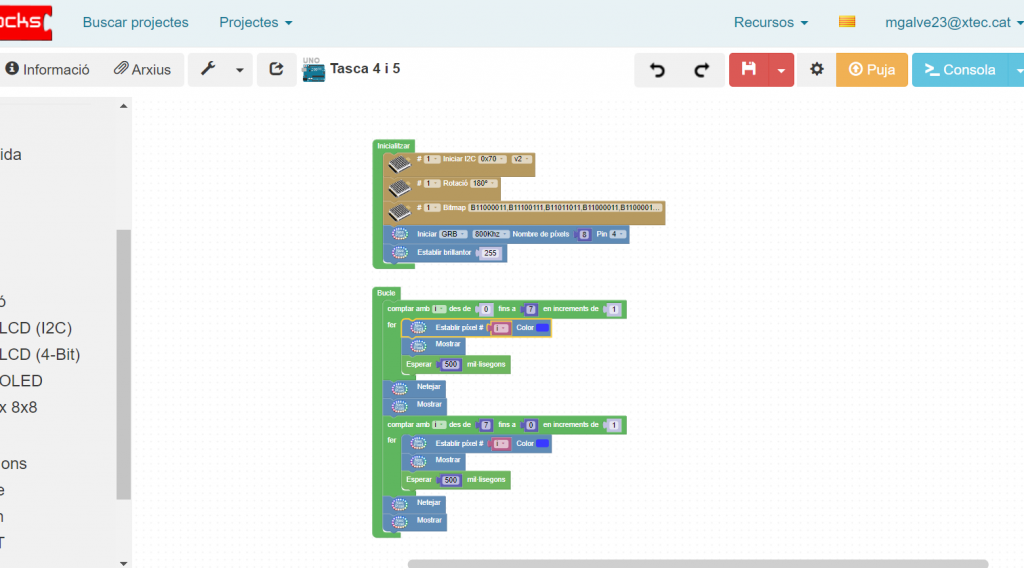Expand the Recursos dropdown menu
Image resolution: width=1024 pixels, height=568 pixels.
coord(770,22)
